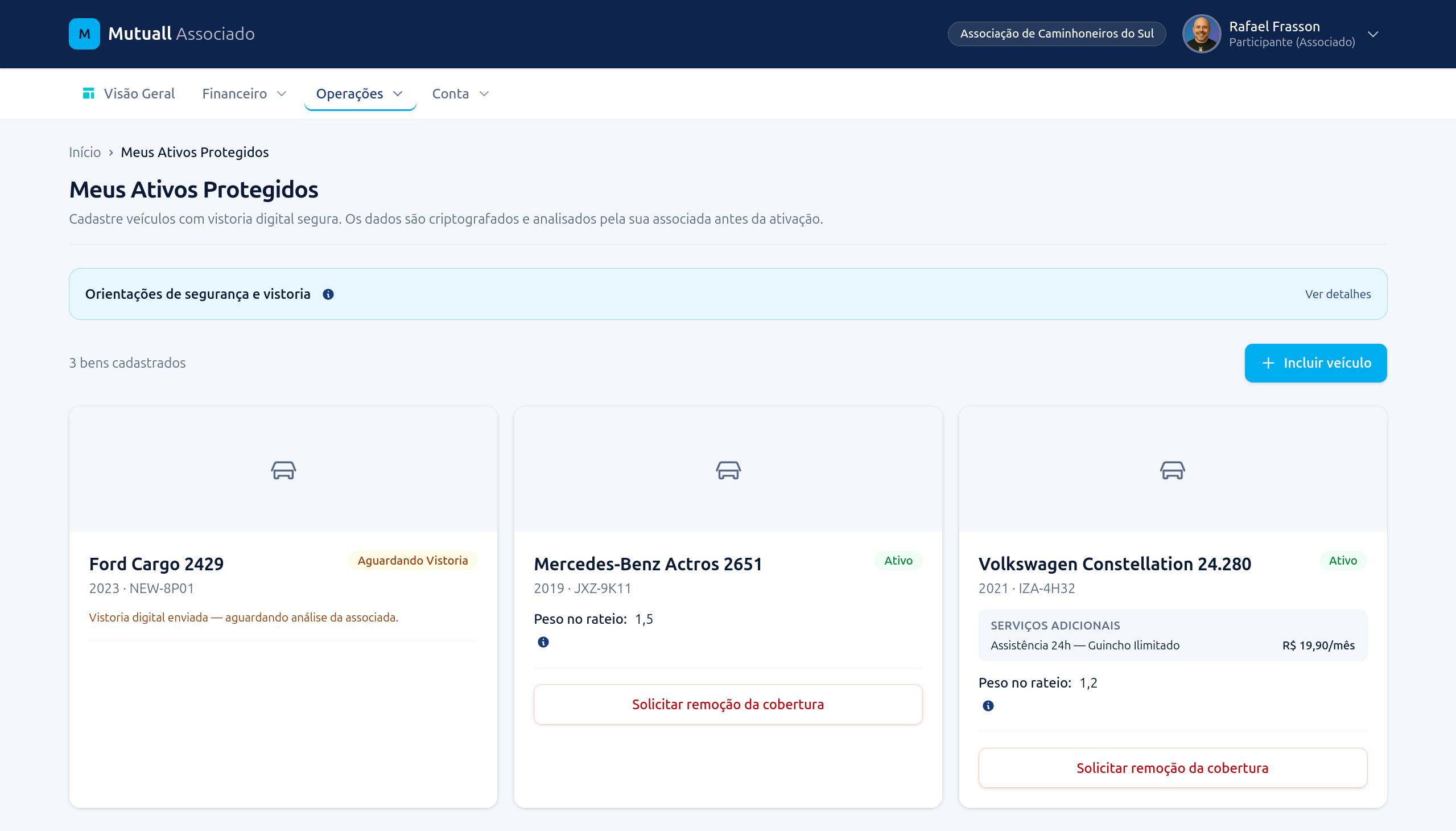Image resolution: width=1456 pixels, height=831 pixels.
Task: Click Rafael Frasson's profile avatar
Action: point(1202,34)
